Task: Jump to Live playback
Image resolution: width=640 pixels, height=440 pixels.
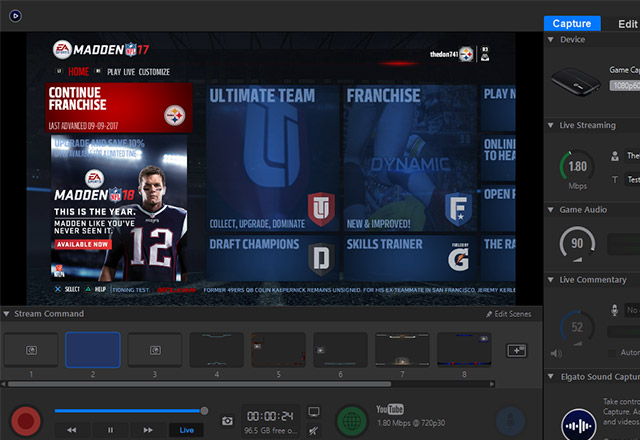Action: [187, 430]
